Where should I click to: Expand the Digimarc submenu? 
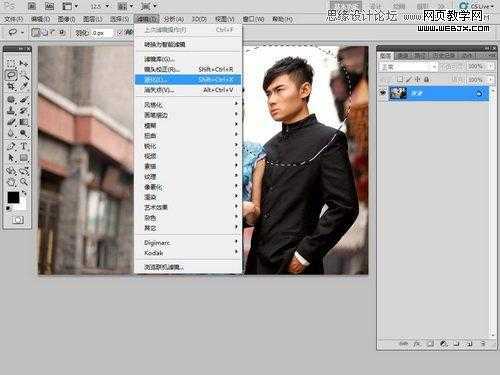click(188, 242)
